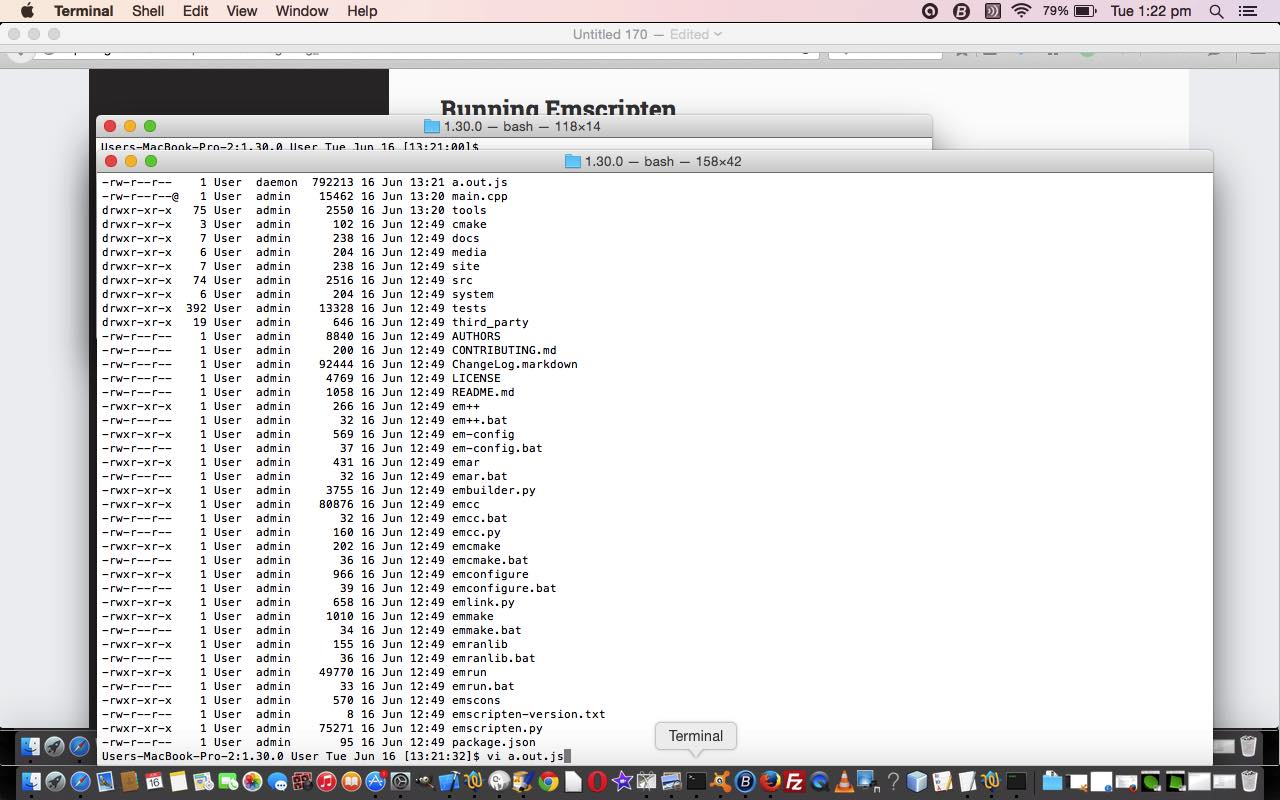Click emscripten.py file name
The height and width of the screenshot is (800, 1280).
497,728
